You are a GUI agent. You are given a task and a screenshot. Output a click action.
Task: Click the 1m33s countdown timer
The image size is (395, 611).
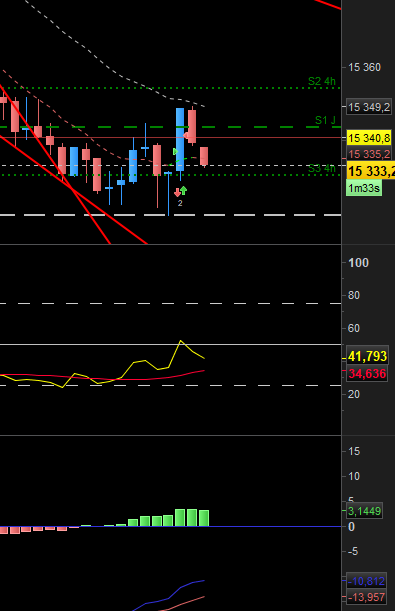tap(364, 188)
